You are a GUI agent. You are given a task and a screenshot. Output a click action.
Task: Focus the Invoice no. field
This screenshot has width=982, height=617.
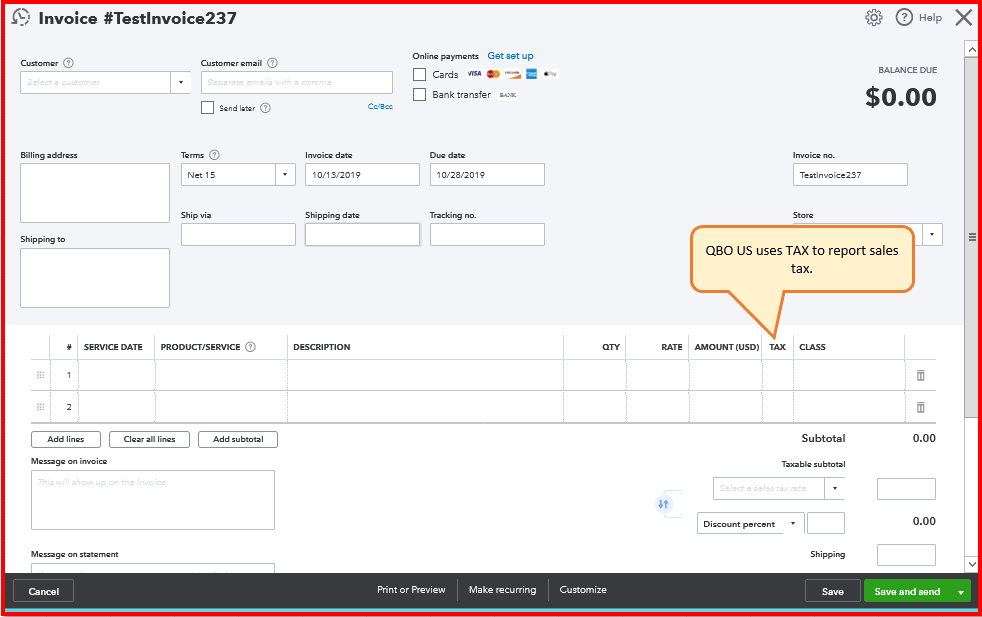[850, 175]
